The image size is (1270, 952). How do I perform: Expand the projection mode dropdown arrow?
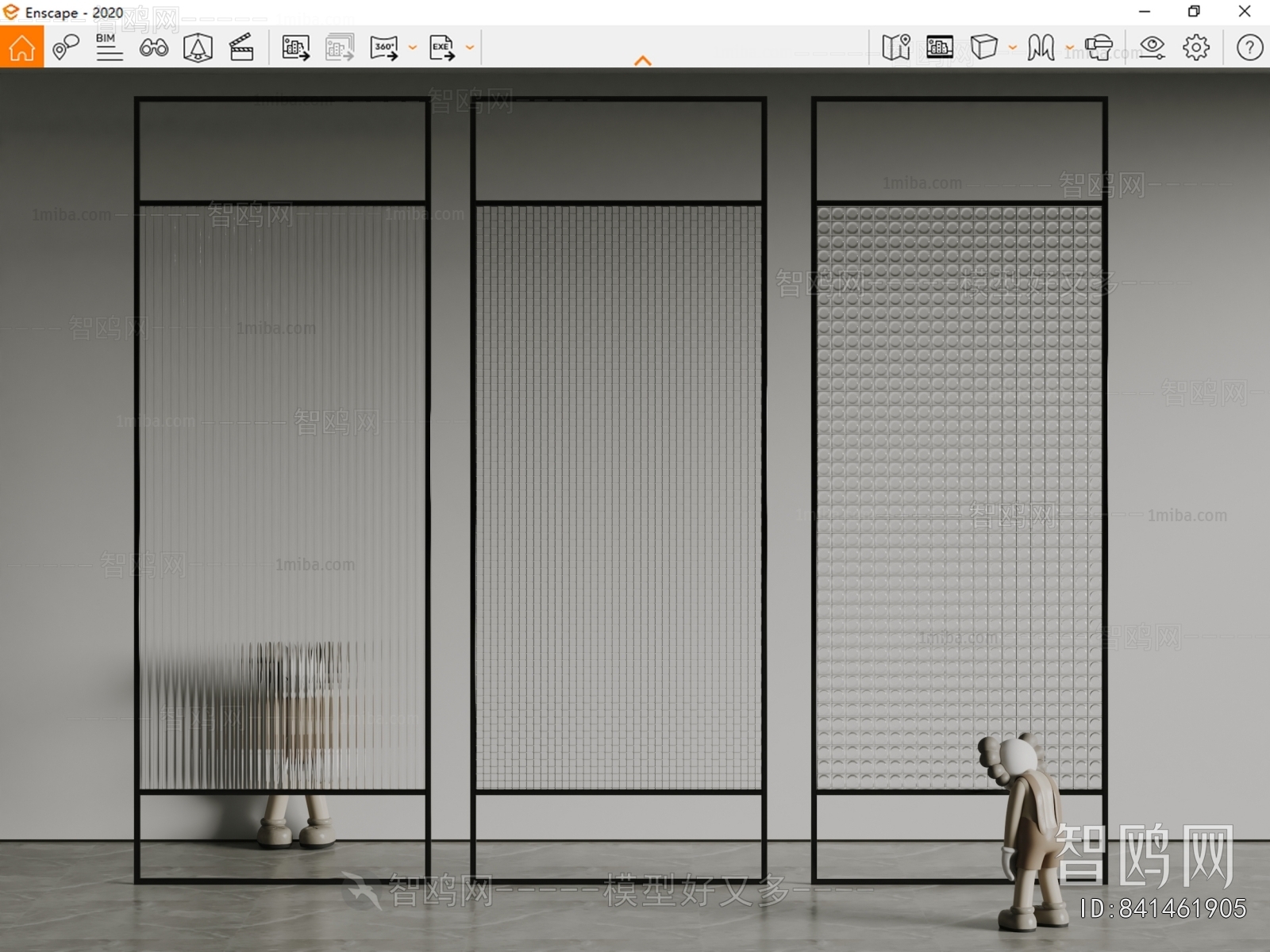click(x=1013, y=48)
